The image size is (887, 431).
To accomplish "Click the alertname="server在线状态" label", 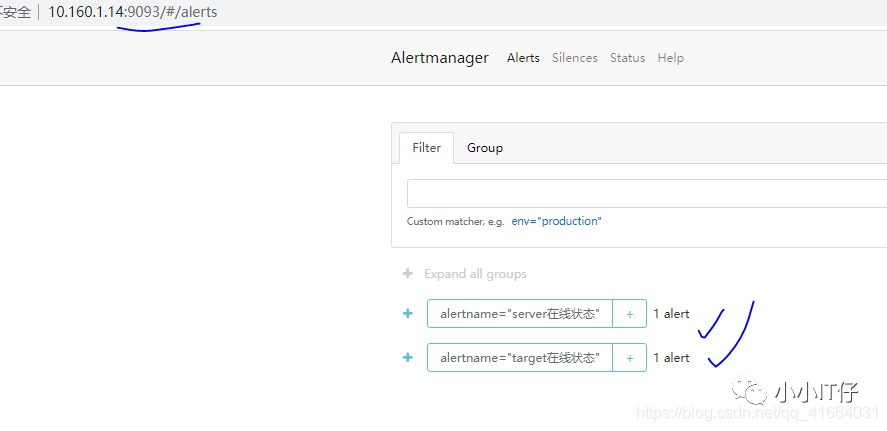I will pos(520,314).
